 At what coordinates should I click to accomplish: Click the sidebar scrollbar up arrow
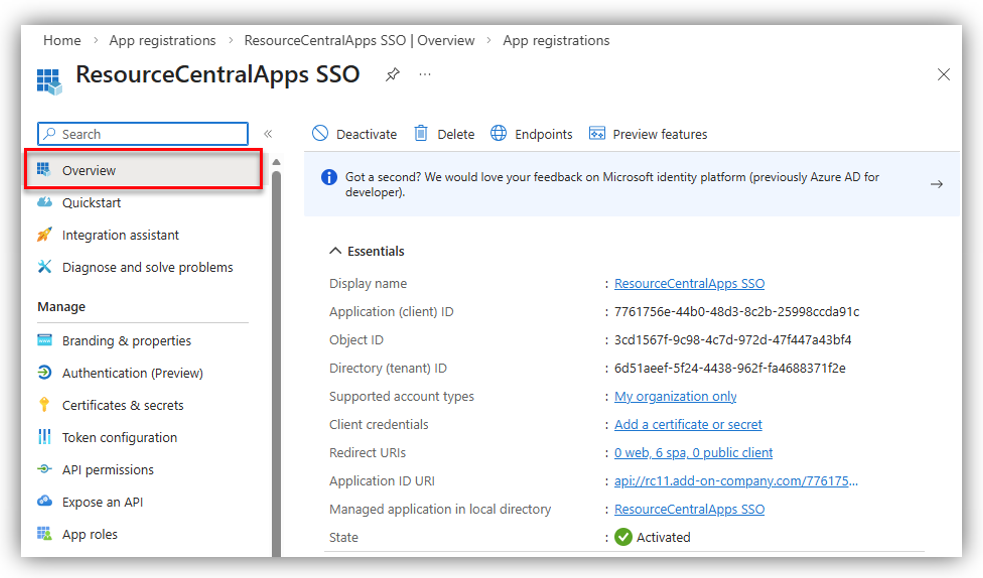coord(276,162)
